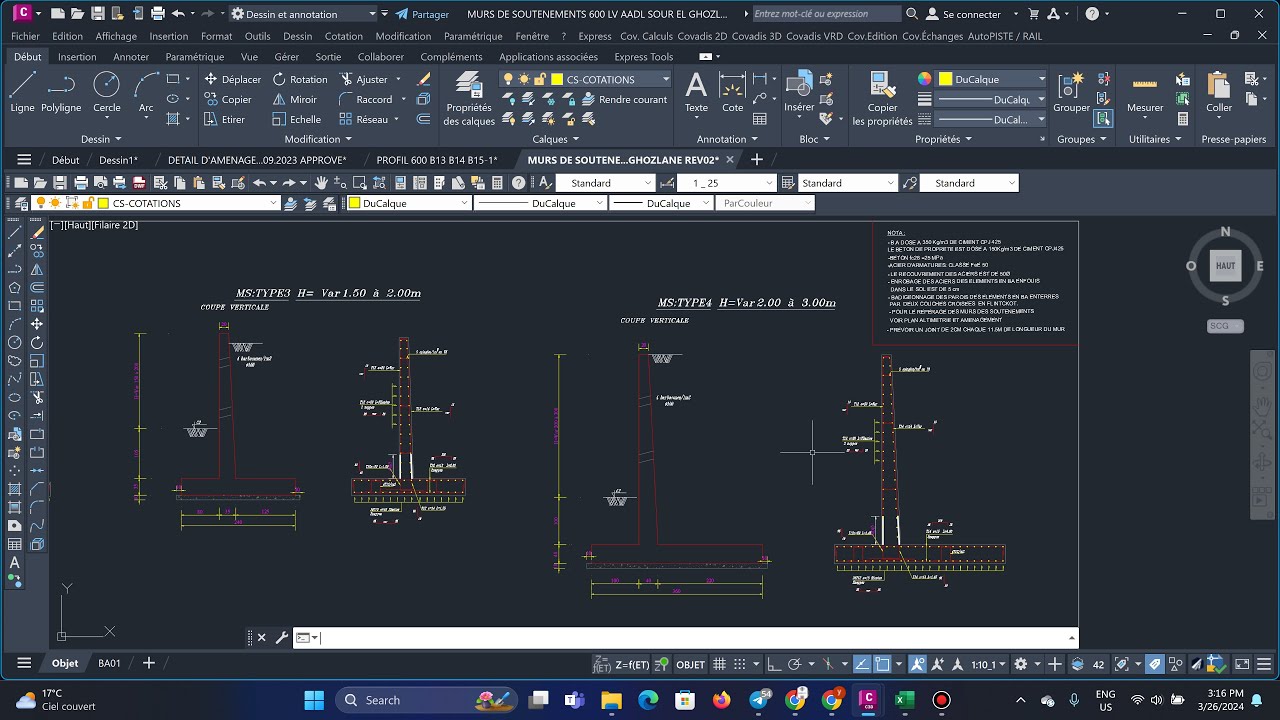Switch to the BA01 layout tab
Viewport: 1280px width, 720px height.
click(x=109, y=663)
